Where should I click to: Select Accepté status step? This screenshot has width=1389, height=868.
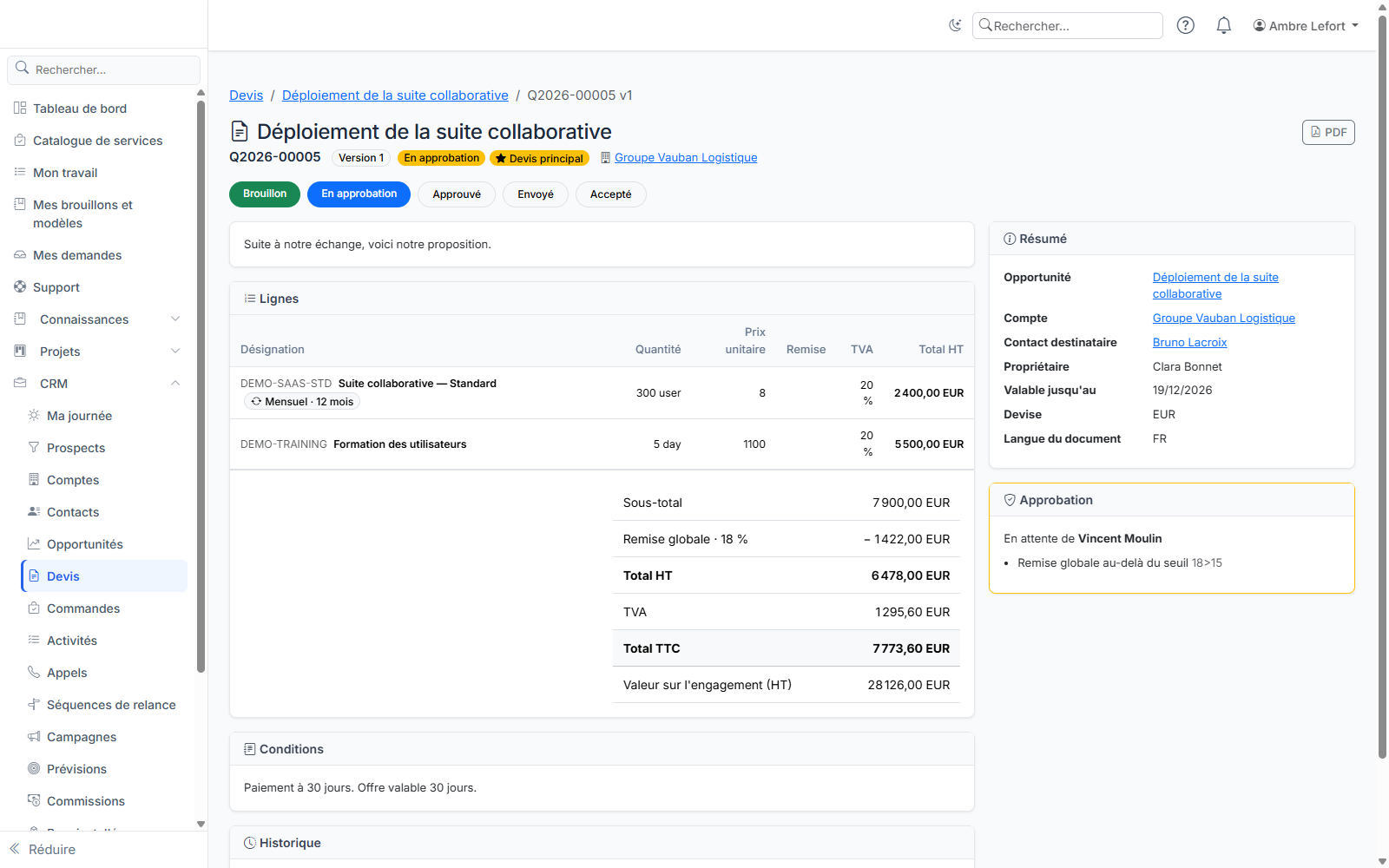coord(611,194)
